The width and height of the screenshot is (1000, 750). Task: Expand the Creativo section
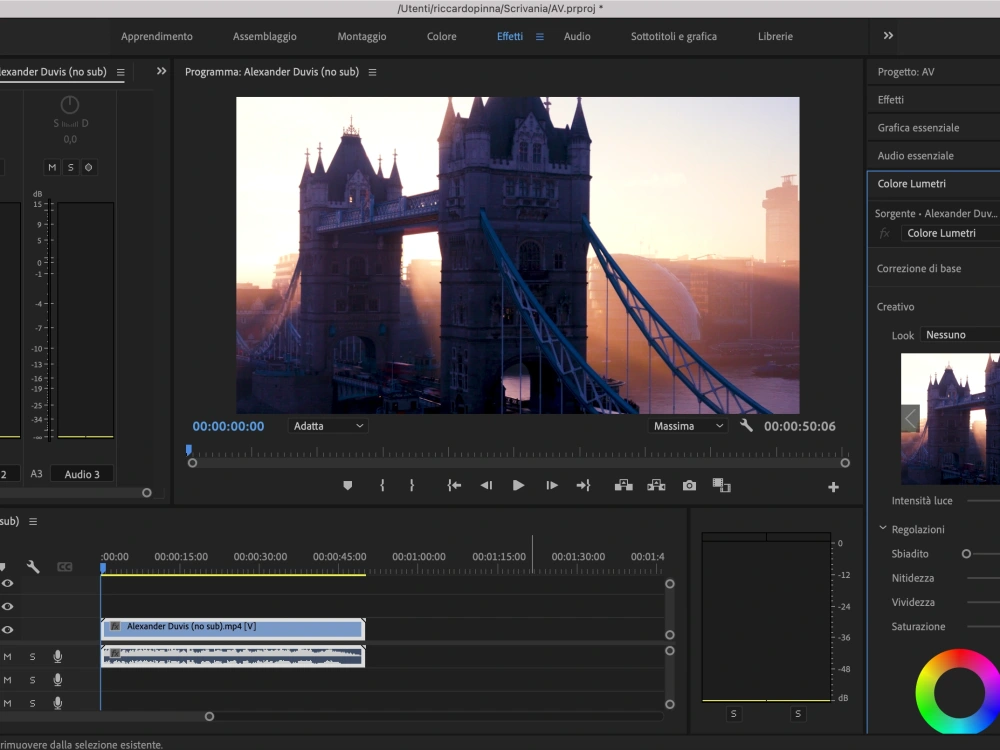[x=895, y=307]
